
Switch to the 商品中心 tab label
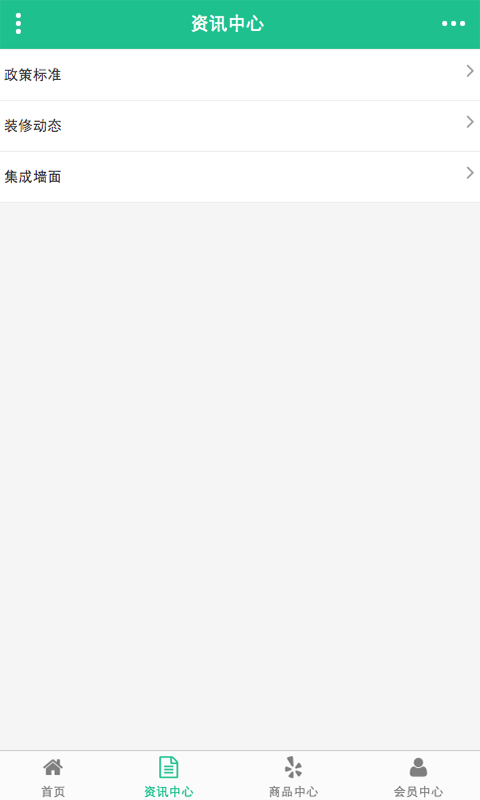[293, 791]
